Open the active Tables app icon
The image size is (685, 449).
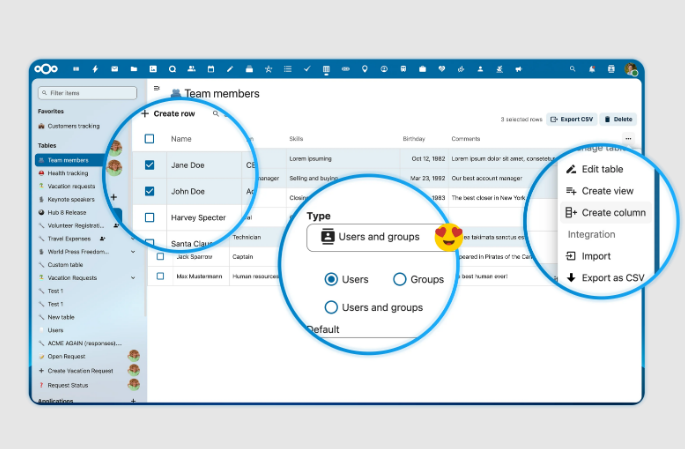(x=326, y=69)
